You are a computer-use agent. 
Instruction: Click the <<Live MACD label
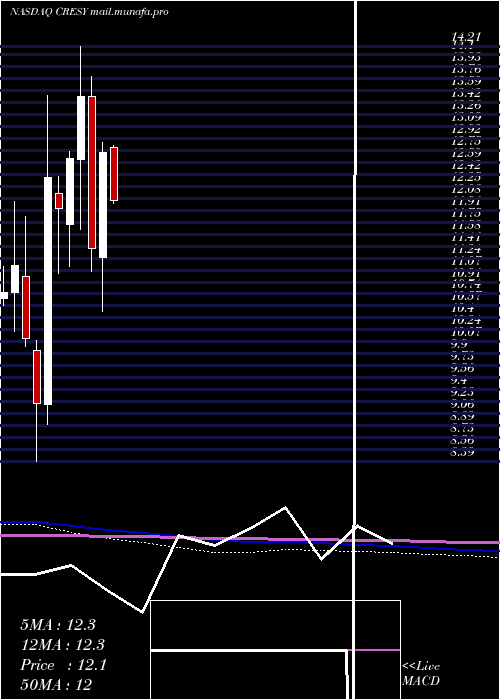(x=421, y=674)
